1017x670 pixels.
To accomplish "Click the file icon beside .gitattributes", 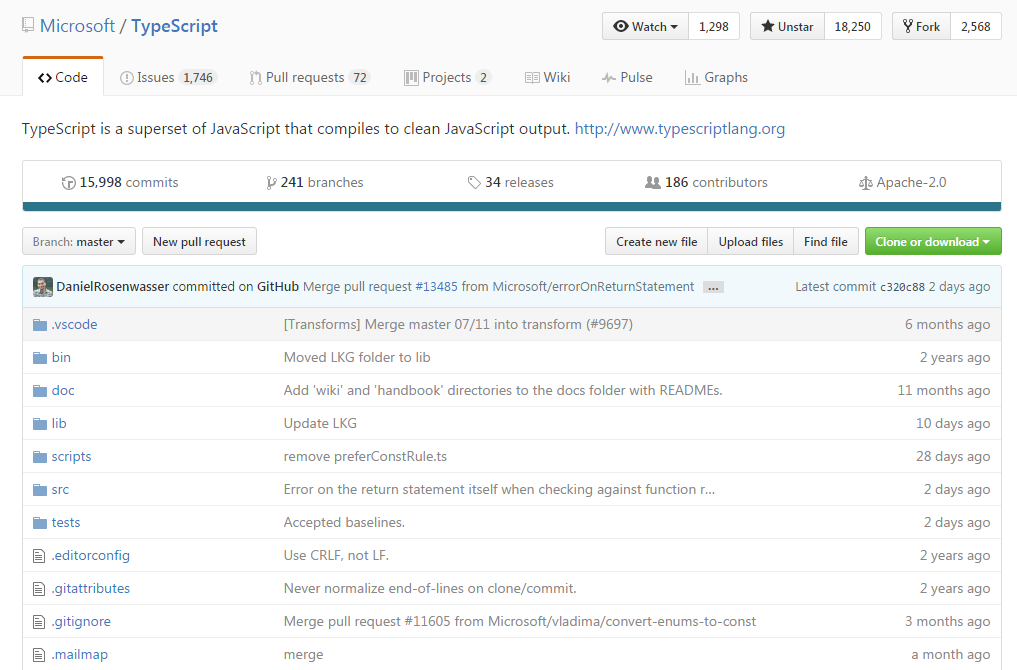I will pyautogui.click(x=40, y=589).
